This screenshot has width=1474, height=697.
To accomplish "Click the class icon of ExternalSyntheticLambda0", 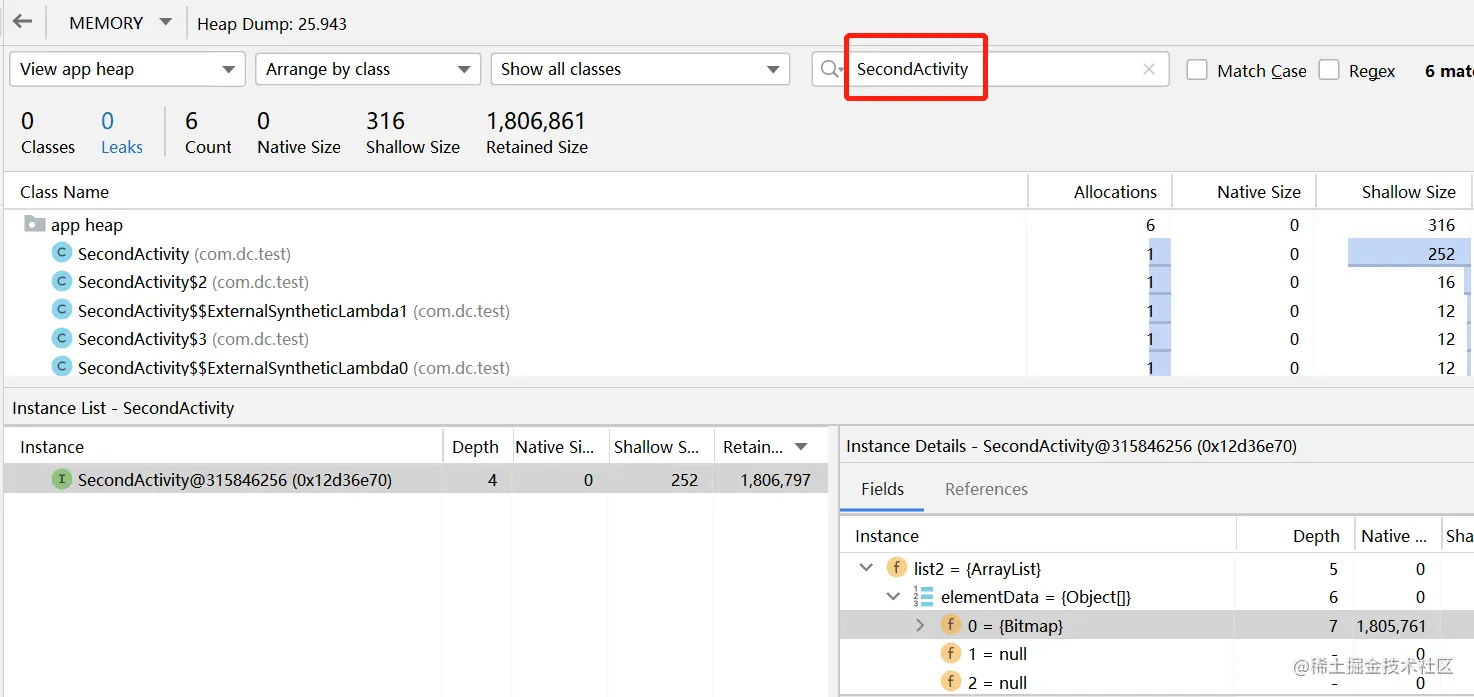I will tap(62, 367).
